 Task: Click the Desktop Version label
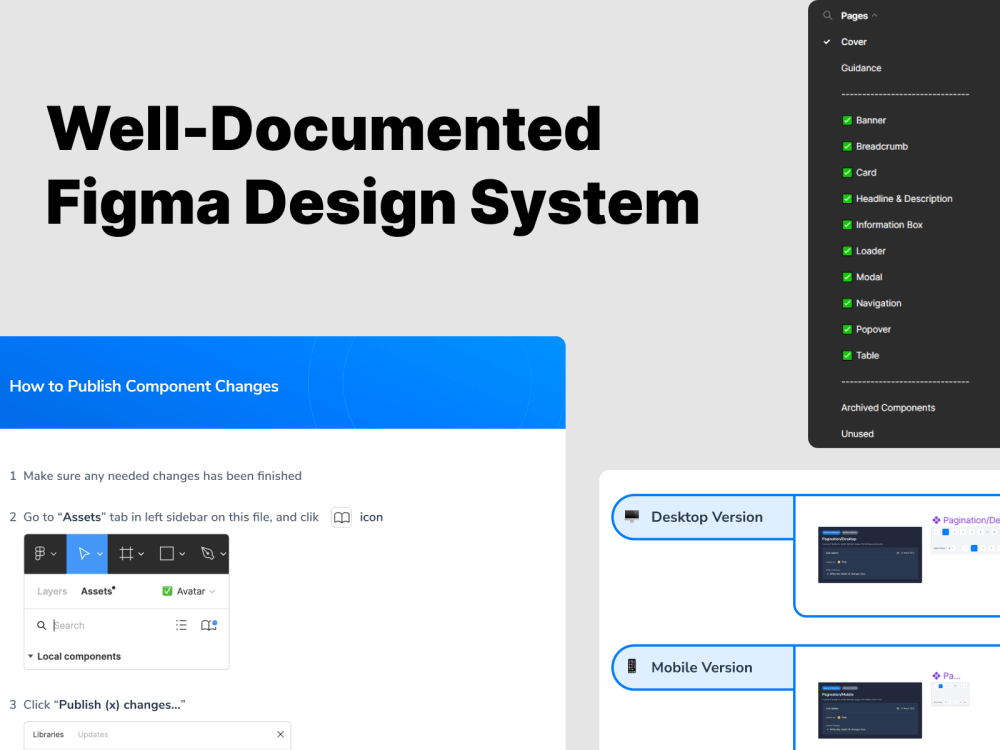[707, 517]
